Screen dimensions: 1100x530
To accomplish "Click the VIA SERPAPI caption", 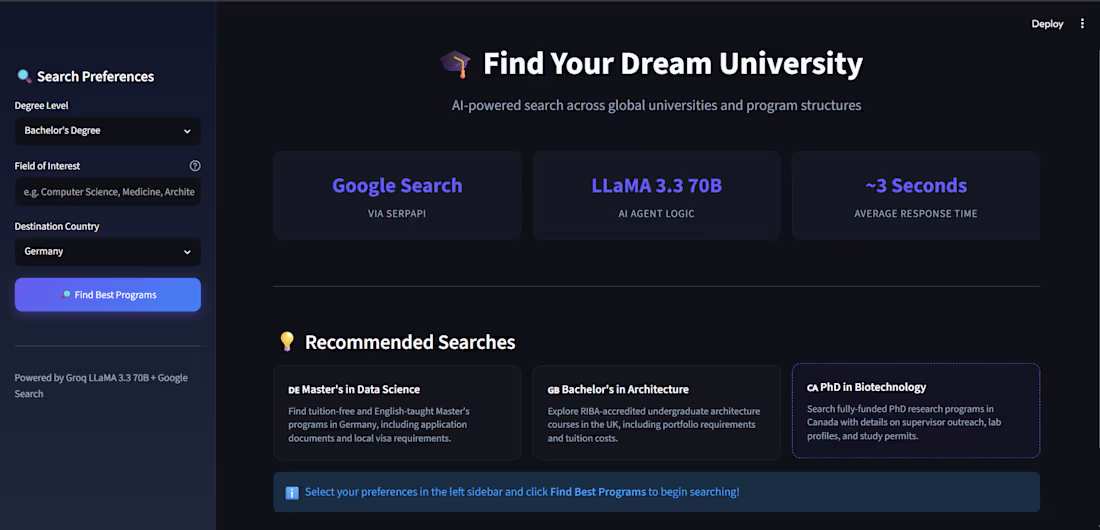I will coord(397,213).
